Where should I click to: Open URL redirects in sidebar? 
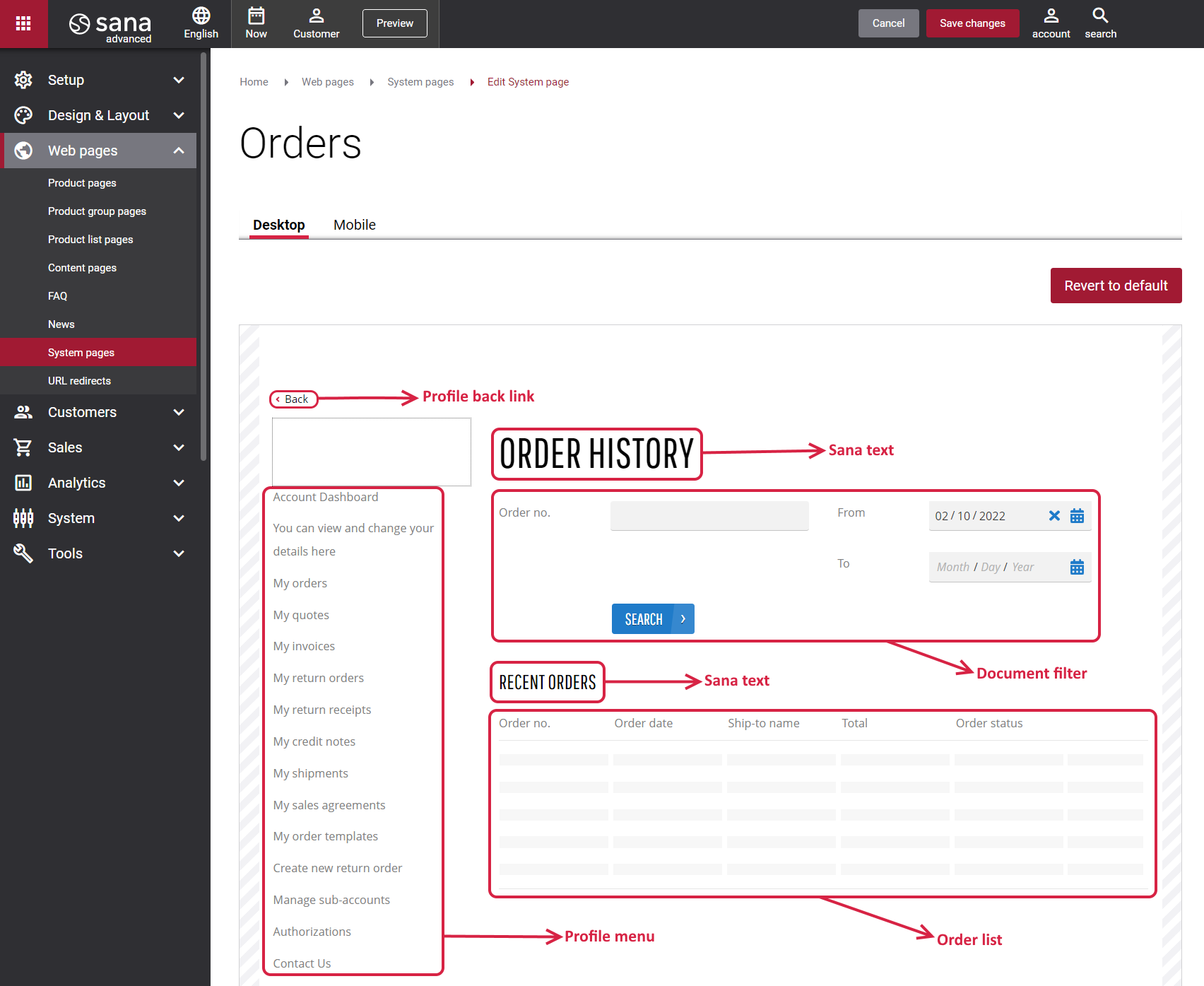pyautogui.click(x=79, y=381)
